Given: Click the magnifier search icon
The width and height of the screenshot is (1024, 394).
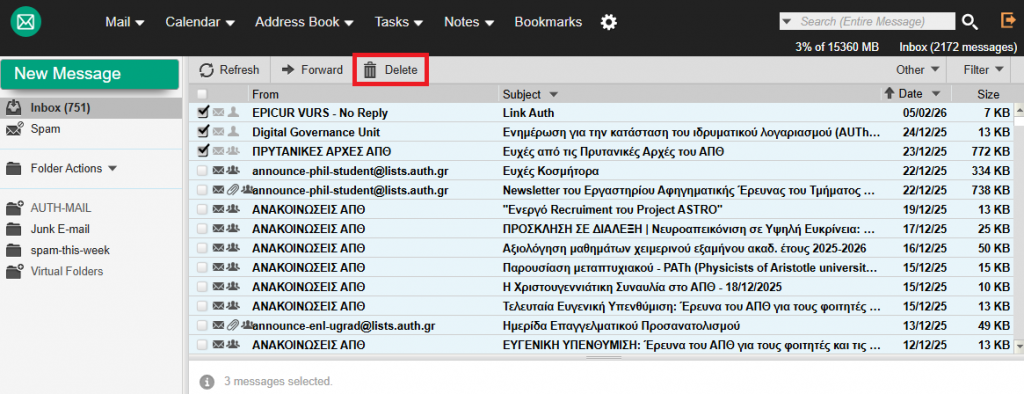Looking at the screenshot, I should (970, 22).
